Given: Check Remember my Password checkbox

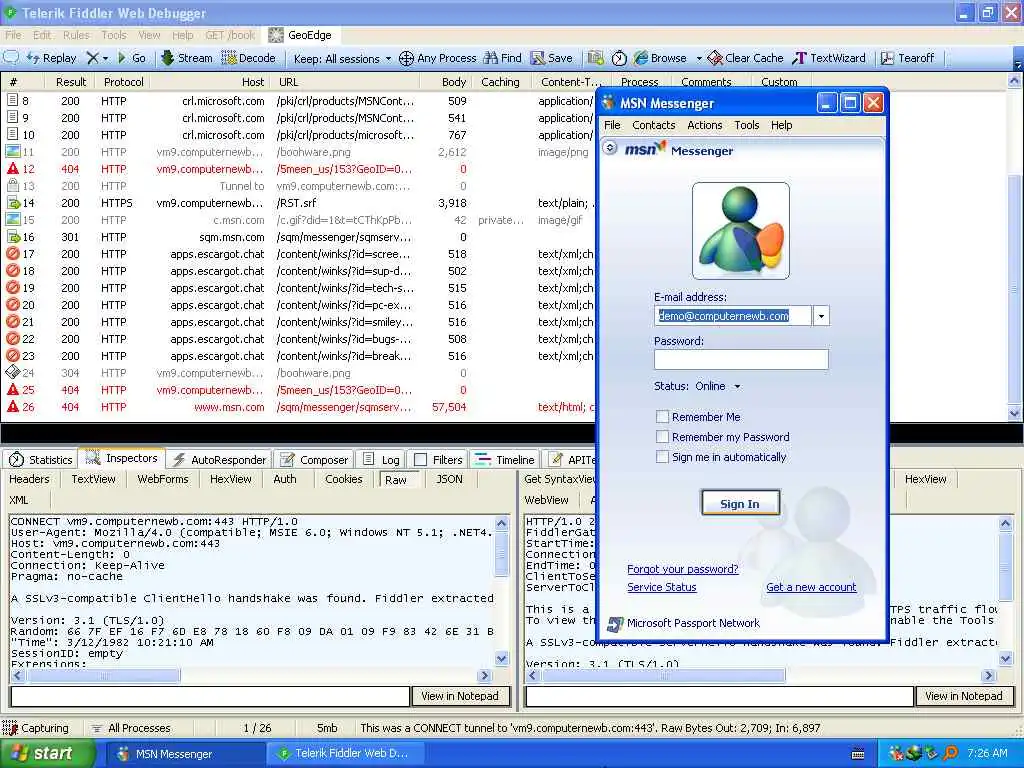Looking at the screenshot, I should [x=662, y=437].
